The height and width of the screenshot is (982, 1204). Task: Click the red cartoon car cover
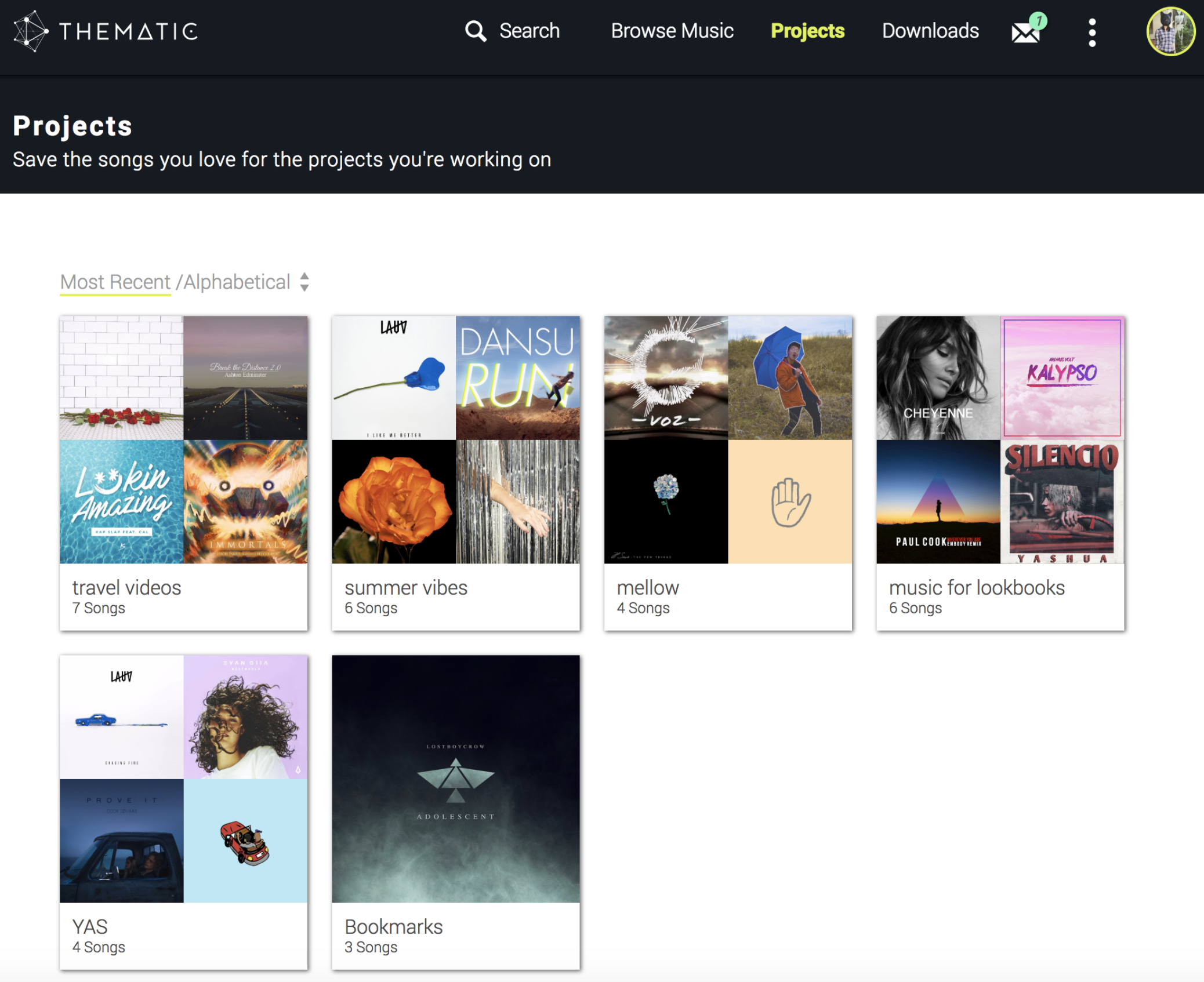click(x=245, y=841)
